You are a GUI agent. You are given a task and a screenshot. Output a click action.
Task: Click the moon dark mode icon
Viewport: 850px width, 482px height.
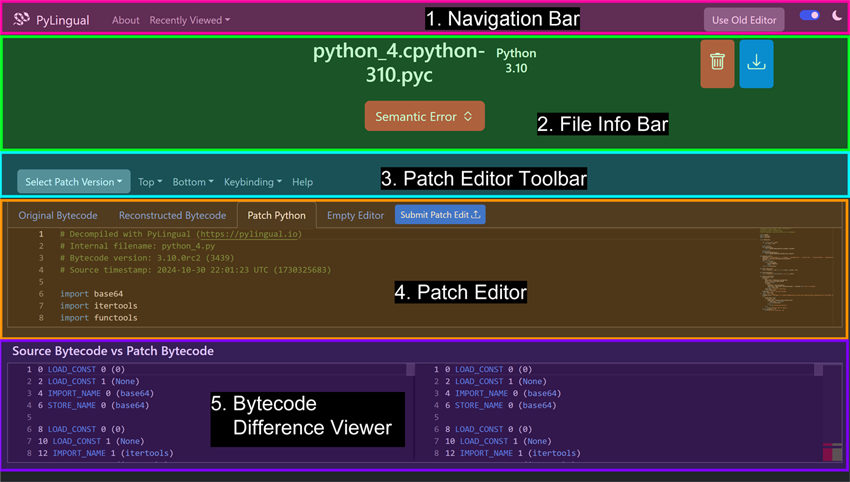[836, 16]
